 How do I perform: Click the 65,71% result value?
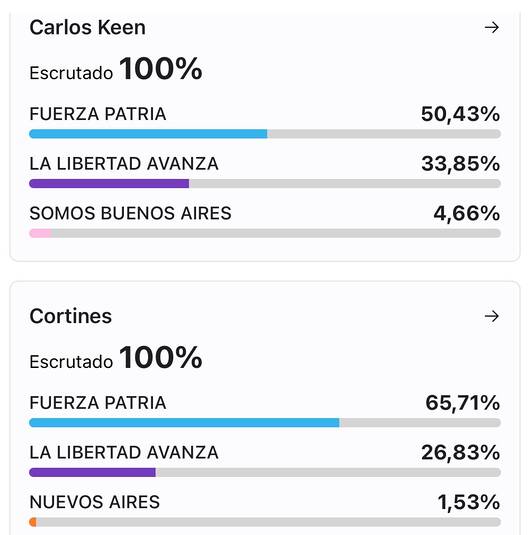pyautogui.click(x=462, y=403)
